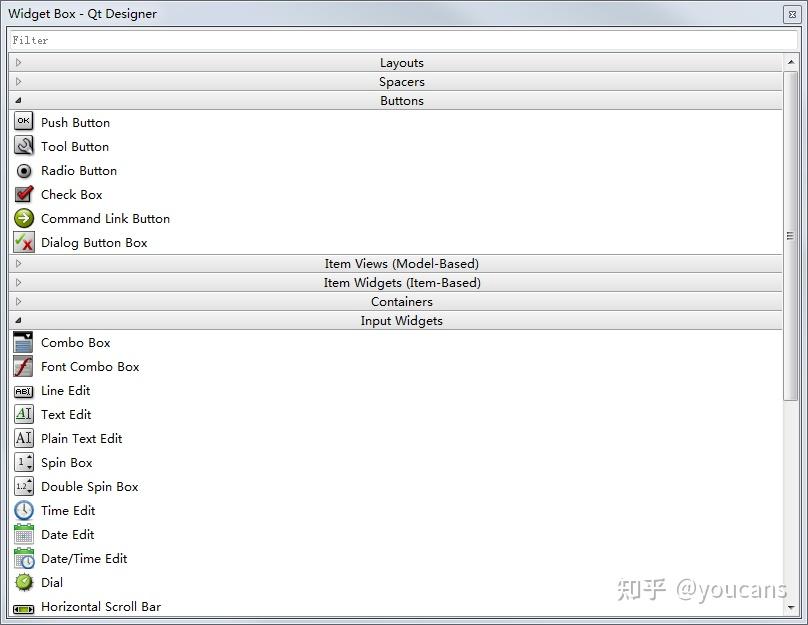This screenshot has width=808, height=625.
Task: Select the Dial label
Action: pyautogui.click(x=52, y=583)
